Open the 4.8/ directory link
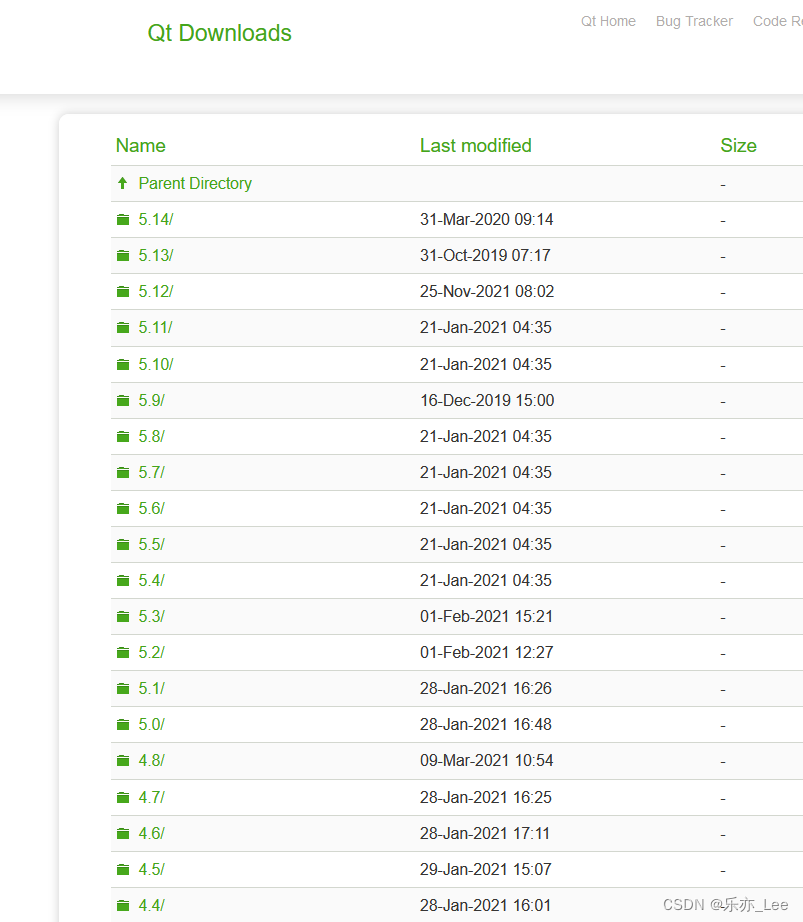 pyautogui.click(x=152, y=760)
